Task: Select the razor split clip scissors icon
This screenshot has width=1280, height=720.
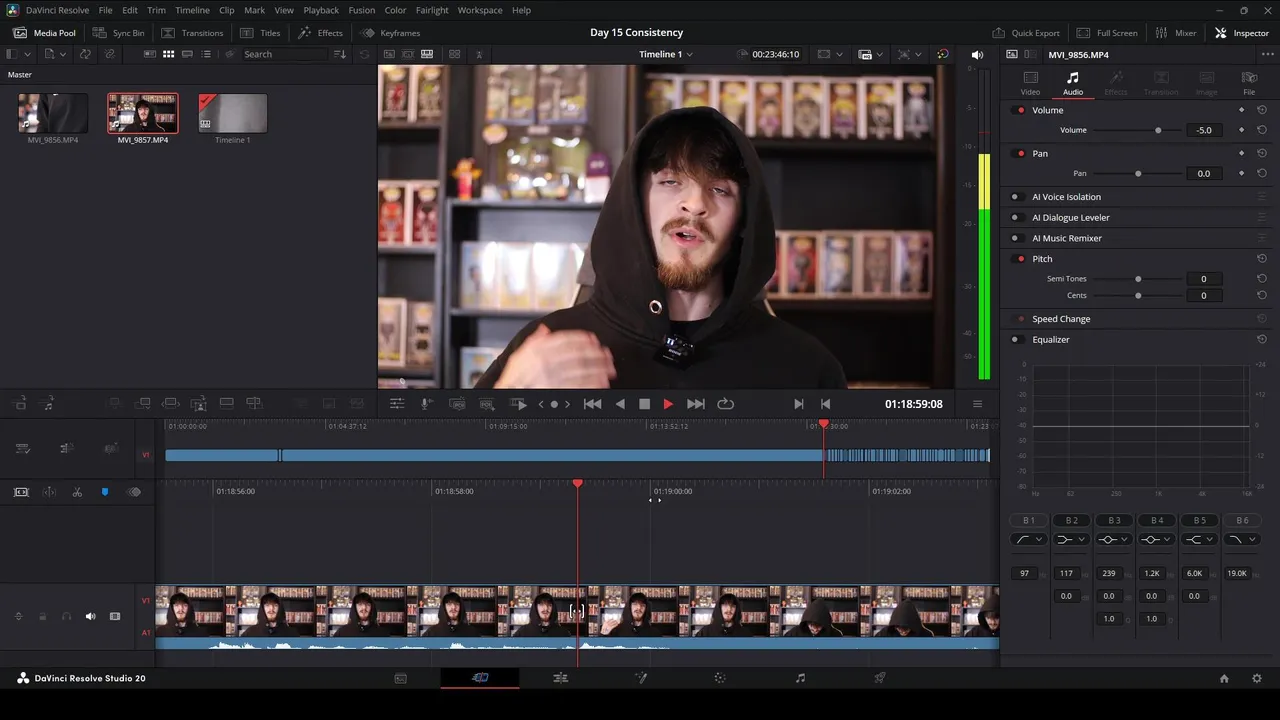Action: (77, 492)
